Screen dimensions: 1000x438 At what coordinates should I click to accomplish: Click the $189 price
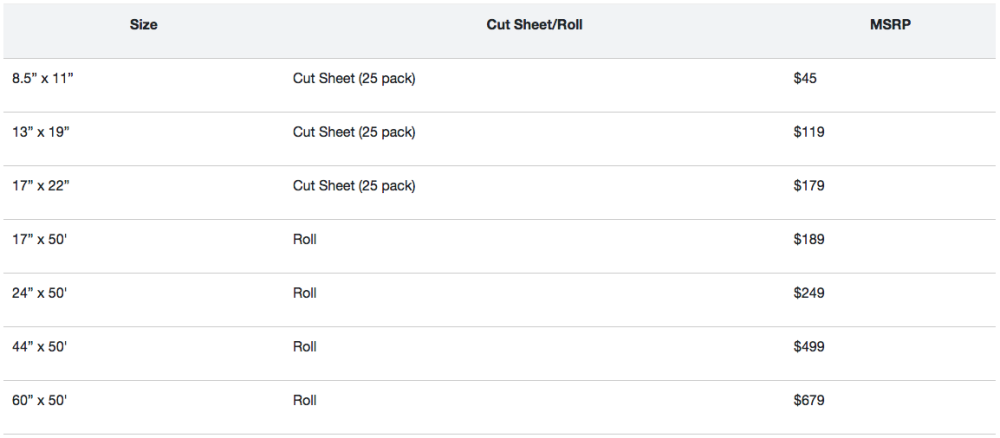coord(809,239)
